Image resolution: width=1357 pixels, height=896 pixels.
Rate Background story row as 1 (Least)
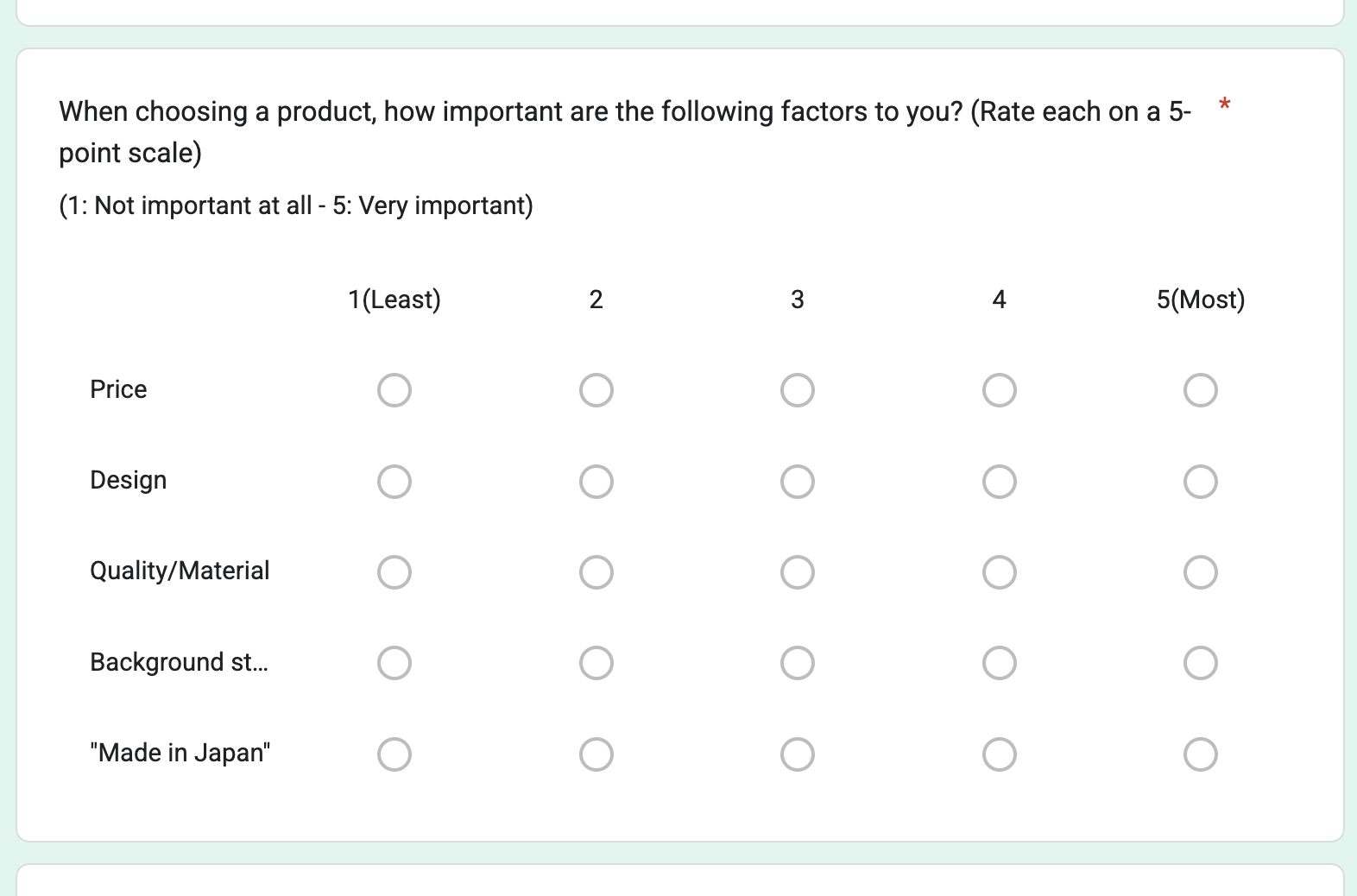click(x=394, y=663)
